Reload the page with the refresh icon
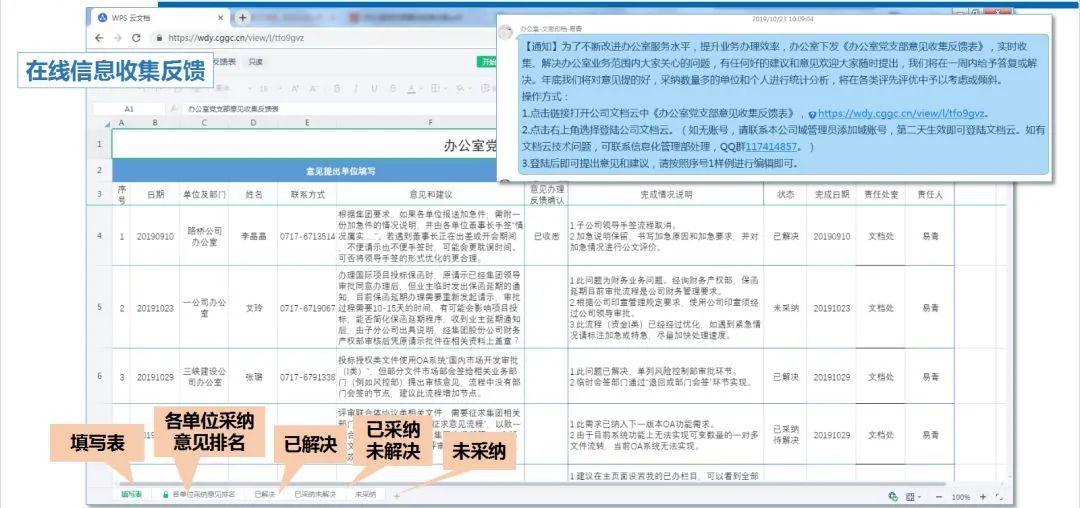1080x508 pixels. click(x=136, y=38)
